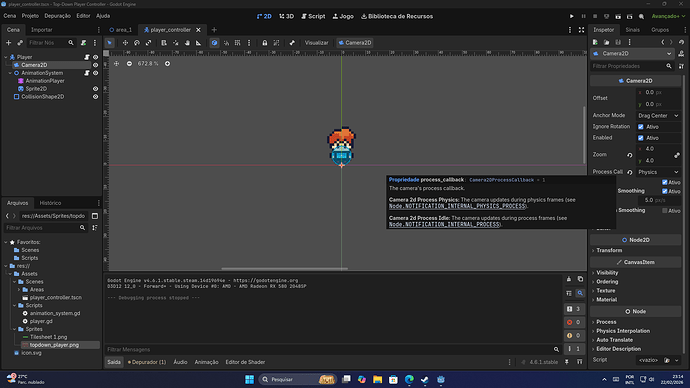Switch to Script workspace
690x388 pixels.
click(313, 16)
